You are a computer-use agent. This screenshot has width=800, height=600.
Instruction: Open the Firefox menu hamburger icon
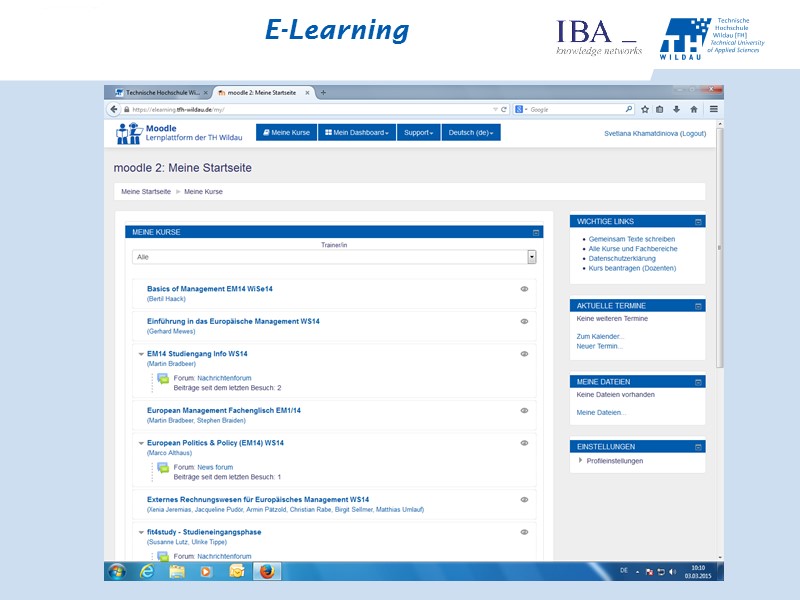[x=714, y=109]
